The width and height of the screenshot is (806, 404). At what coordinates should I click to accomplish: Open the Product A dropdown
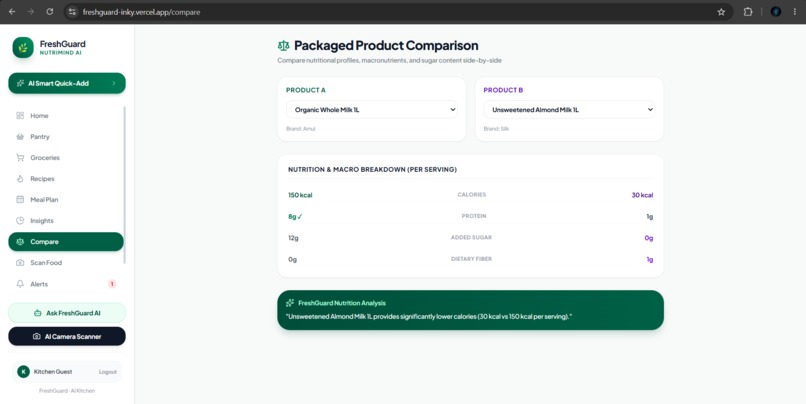click(x=372, y=109)
